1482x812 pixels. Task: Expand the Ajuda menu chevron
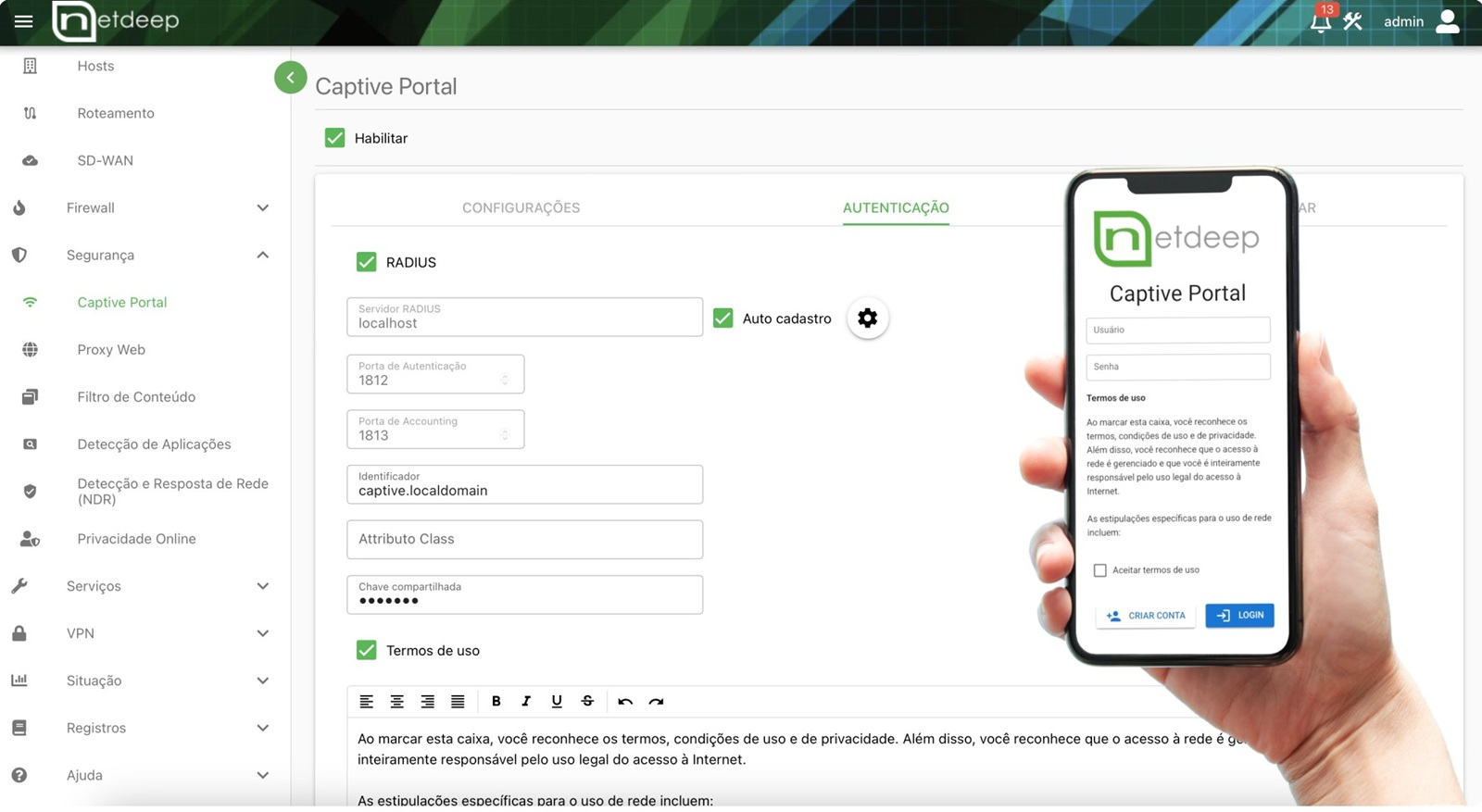point(263,775)
